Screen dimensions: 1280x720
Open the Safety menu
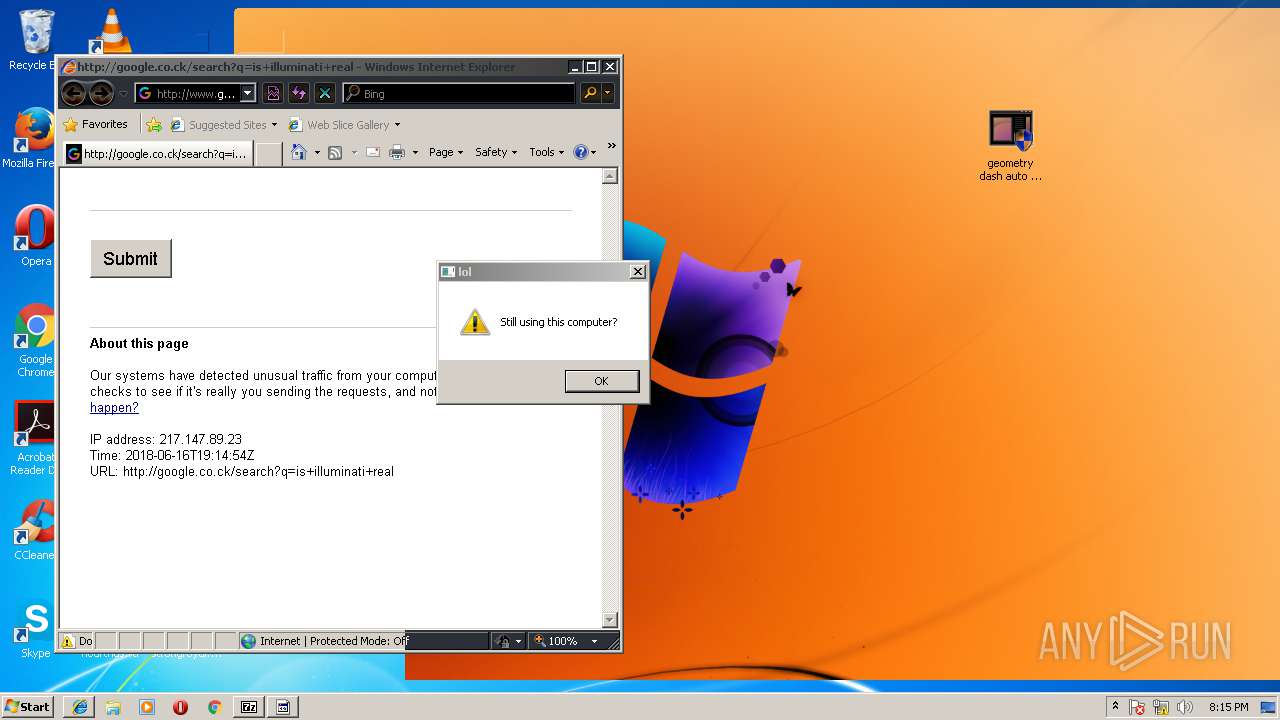496,152
